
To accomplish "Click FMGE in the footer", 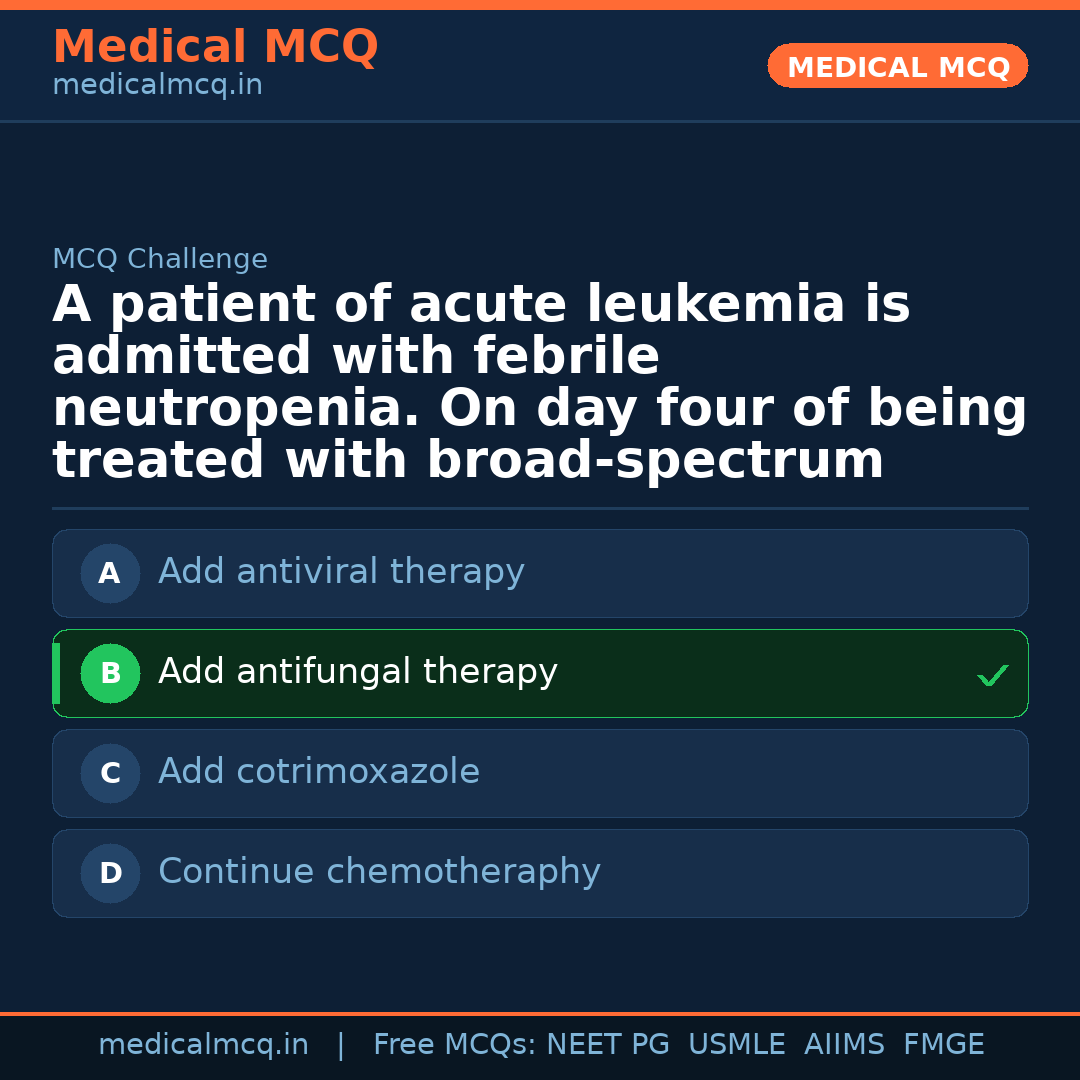I will [x=943, y=1045].
